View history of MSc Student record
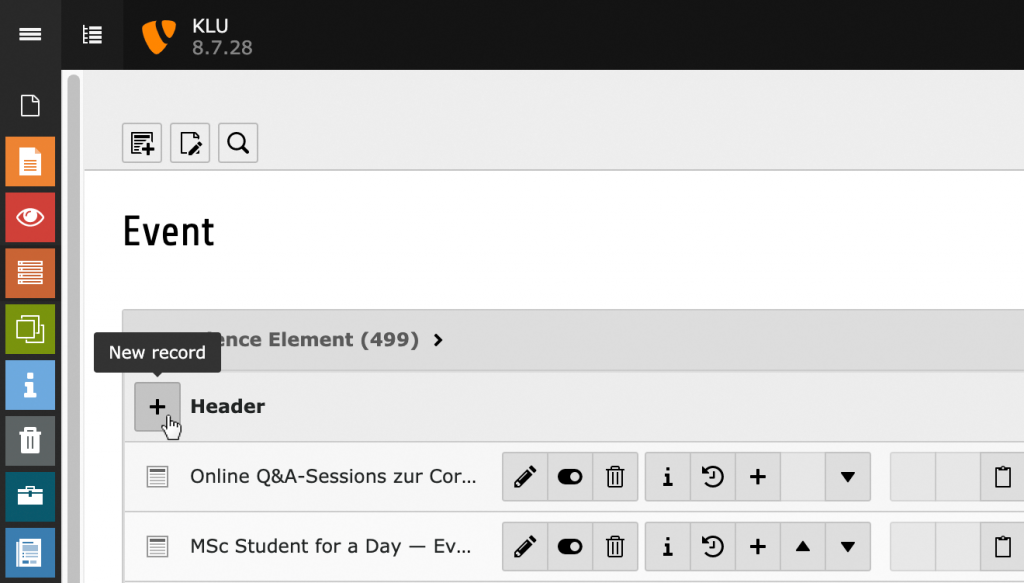Image resolution: width=1024 pixels, height=583 pixels. [x=712, y=547]
